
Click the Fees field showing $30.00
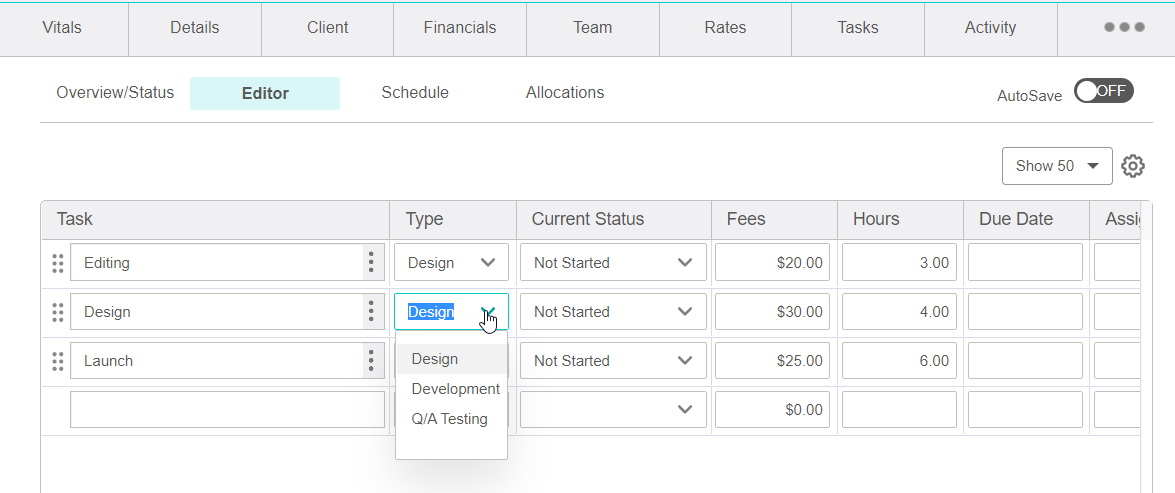[772, 312]
